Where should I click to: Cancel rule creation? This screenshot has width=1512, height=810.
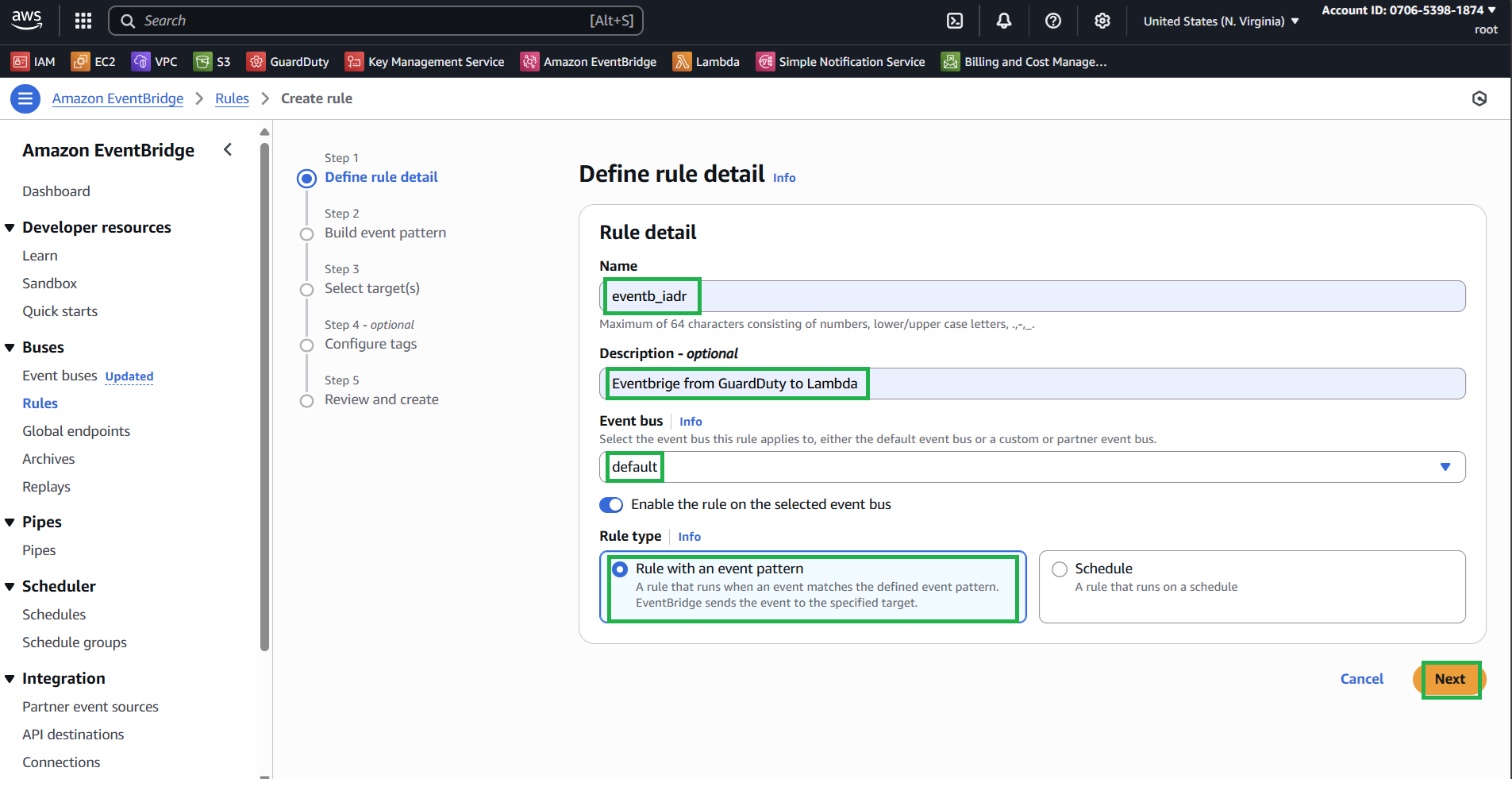(x=1362, y=679)
